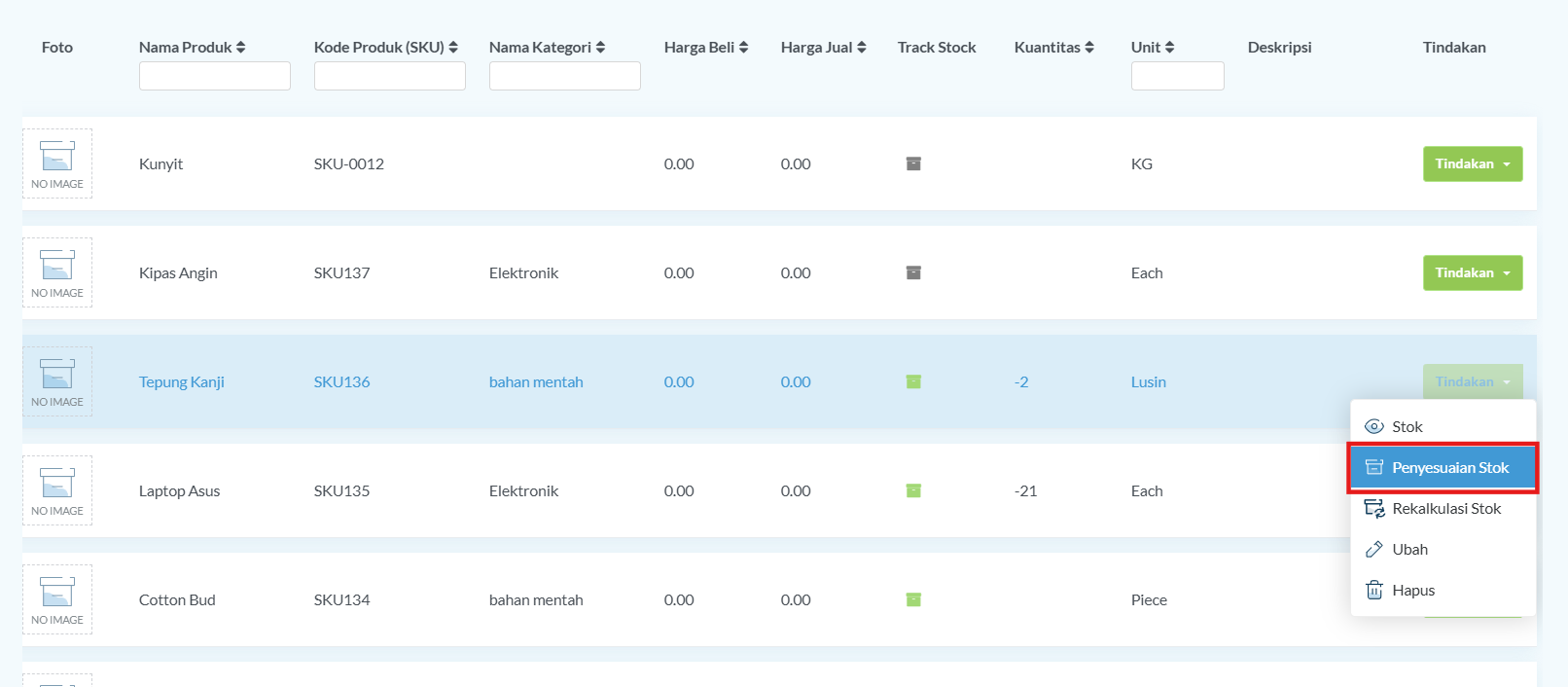Select the SKU137 code cell
The image size is (1568, 687).
pos(342,272)
